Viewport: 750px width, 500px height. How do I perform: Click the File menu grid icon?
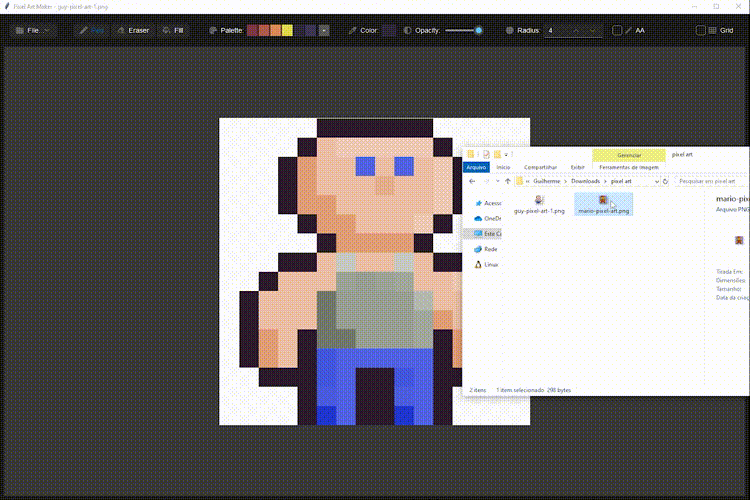pos(20,30)
